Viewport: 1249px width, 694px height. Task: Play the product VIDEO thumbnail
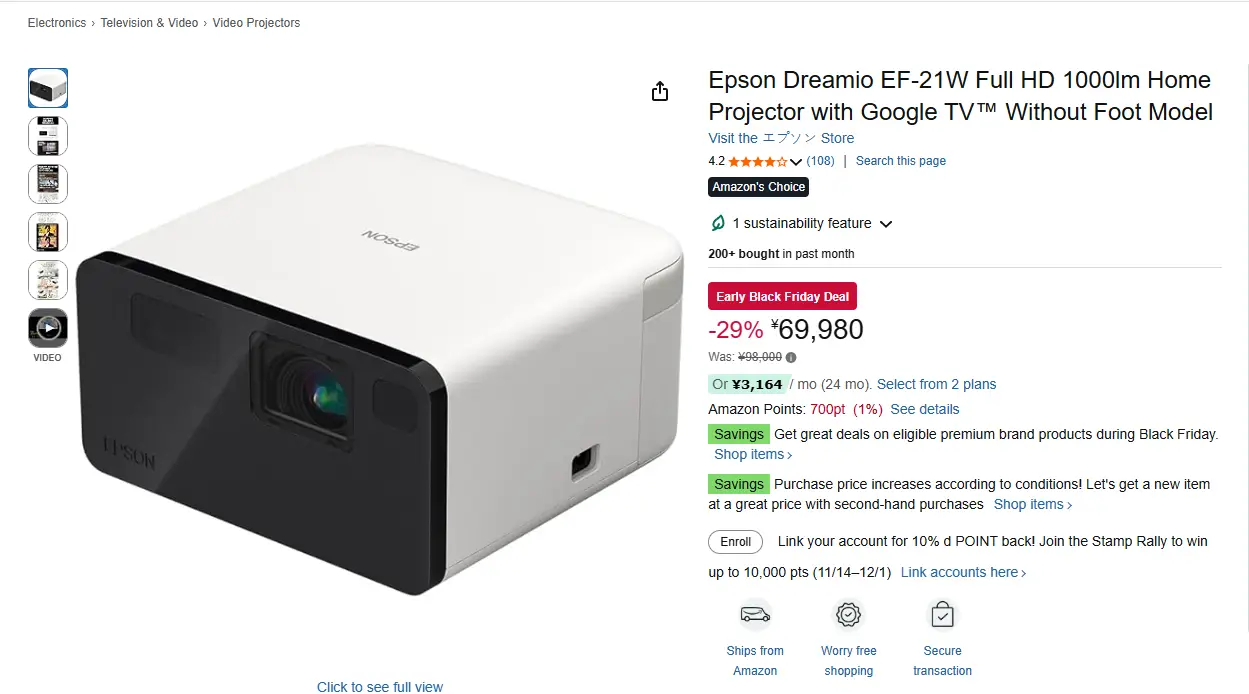point(48,328)
